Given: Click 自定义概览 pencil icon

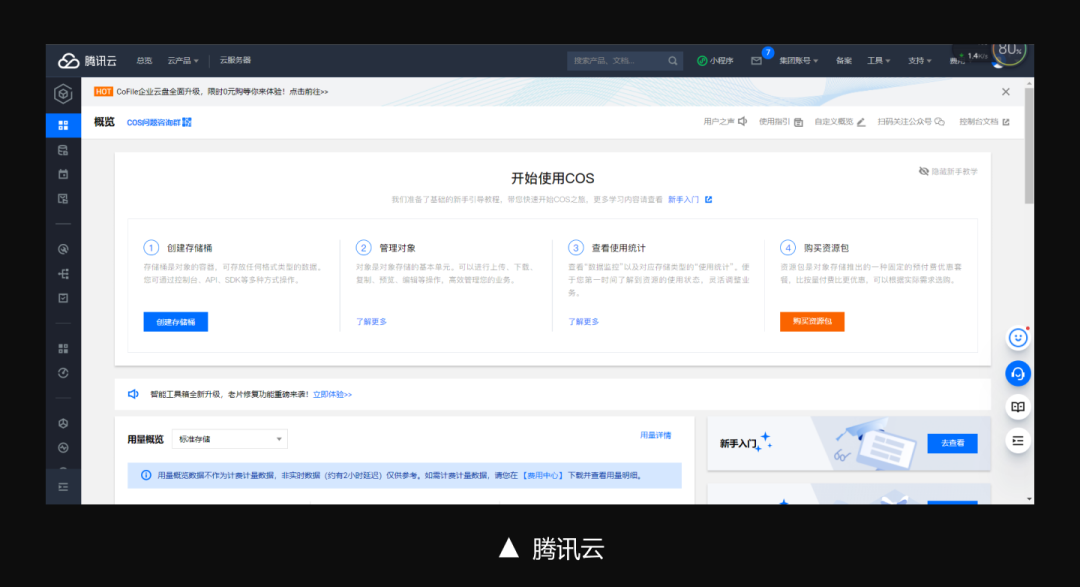Looking at the screenshot, I should click(x=861, y=122).
